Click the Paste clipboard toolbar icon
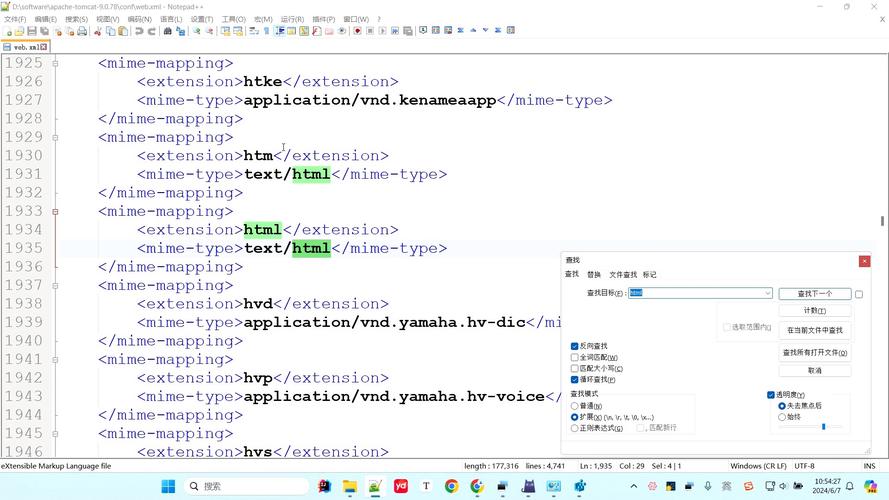889x500 pixels. click(123, 31)
